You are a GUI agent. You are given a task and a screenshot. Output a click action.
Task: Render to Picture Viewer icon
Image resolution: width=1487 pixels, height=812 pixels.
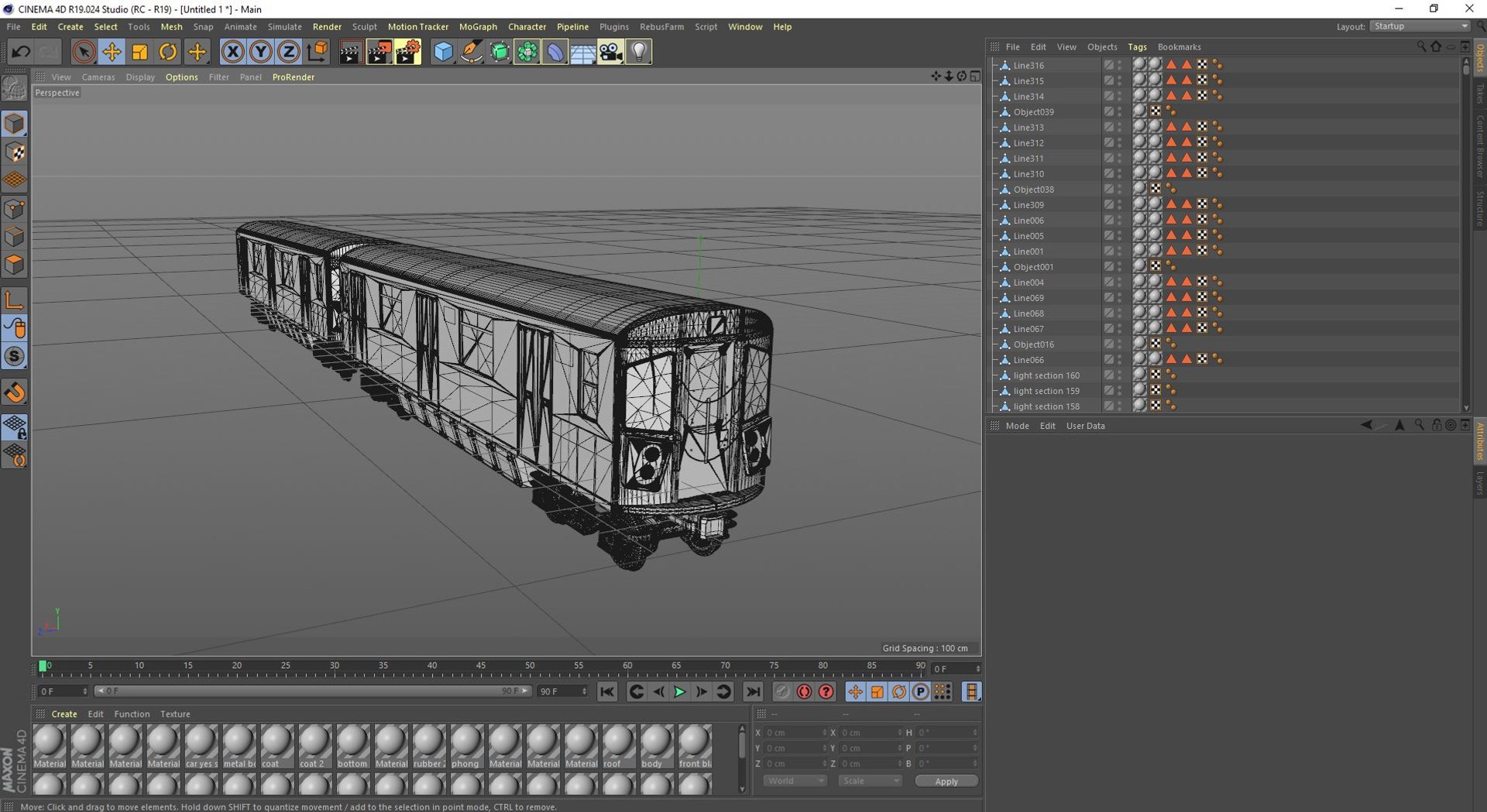click(379, 52)
